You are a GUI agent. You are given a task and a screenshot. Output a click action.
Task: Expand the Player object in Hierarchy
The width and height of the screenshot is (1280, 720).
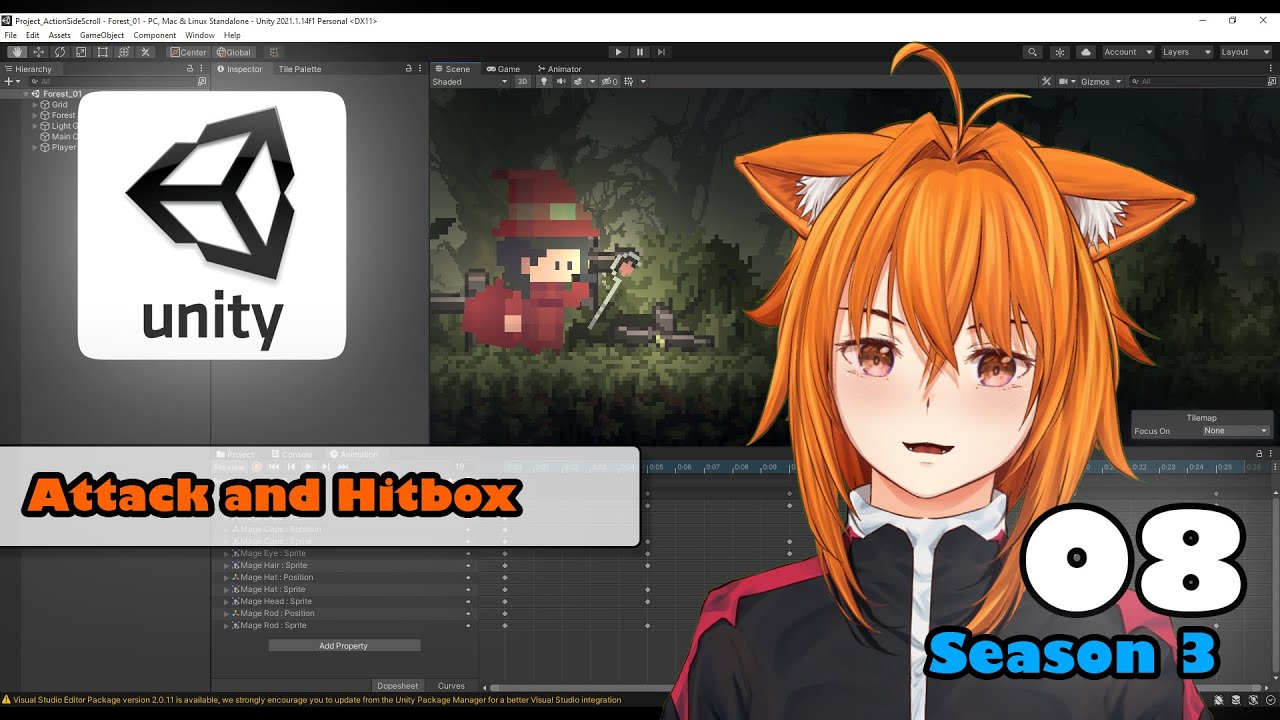click(35, 148)
